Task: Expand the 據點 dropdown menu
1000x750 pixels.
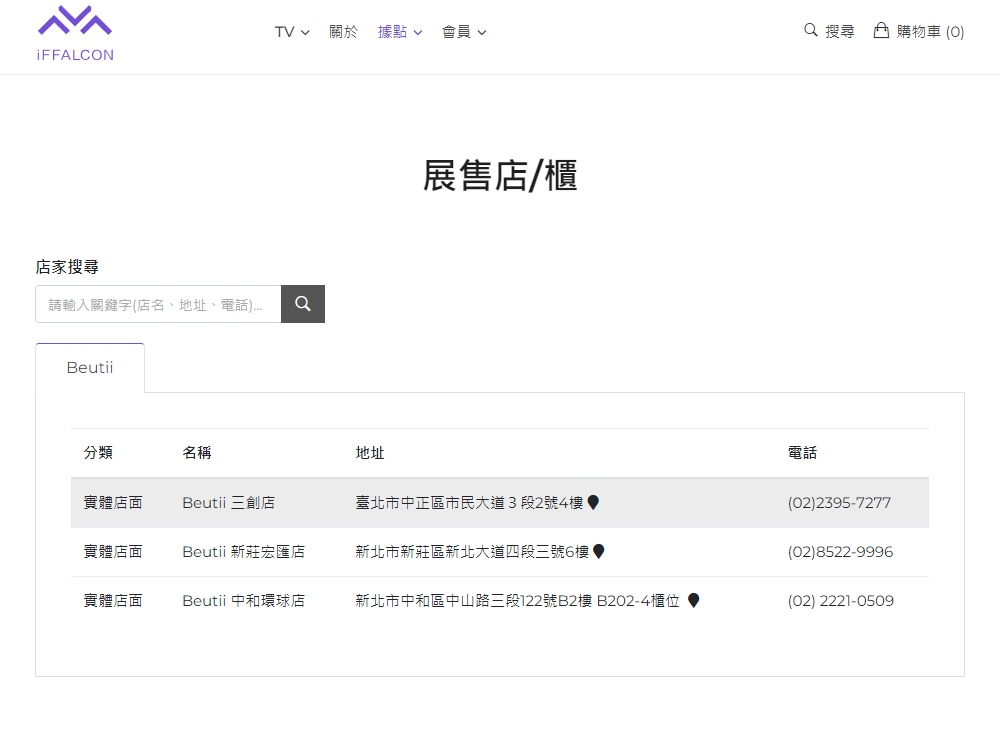Action: click(400, 32)
